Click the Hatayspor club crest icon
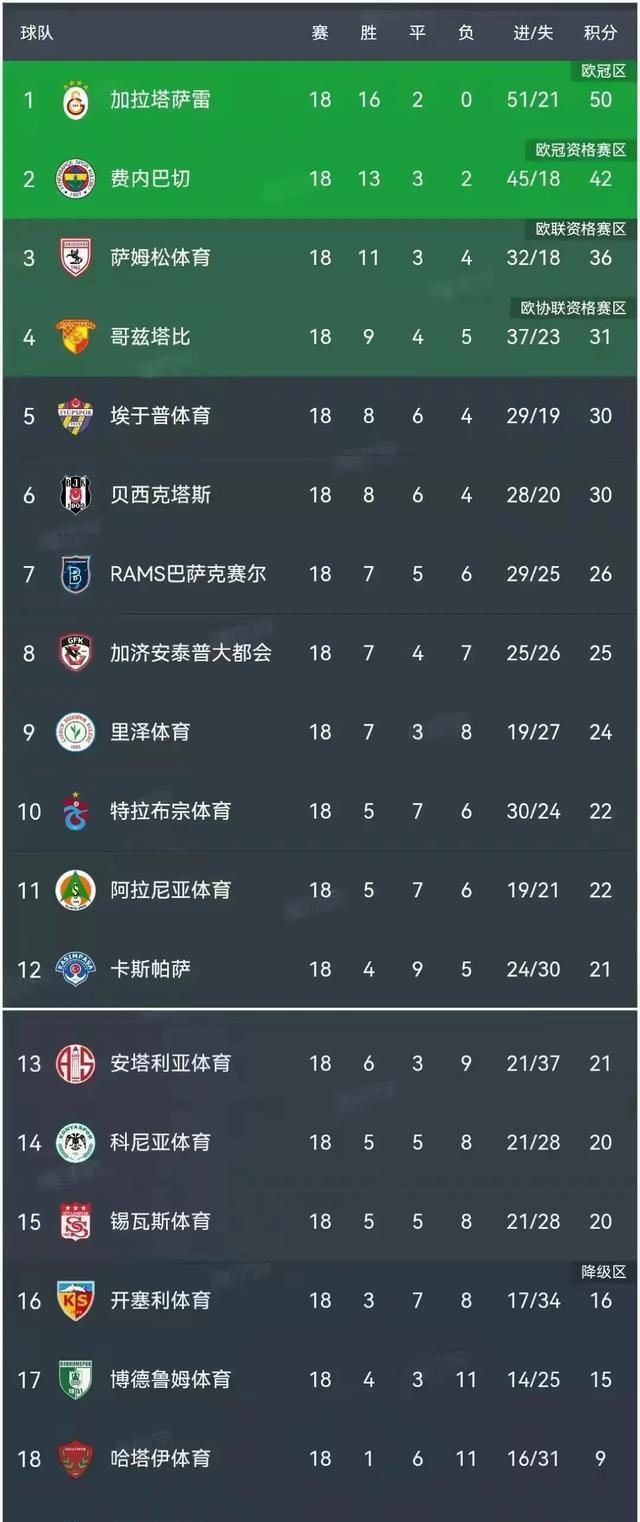 point(75,1458)
